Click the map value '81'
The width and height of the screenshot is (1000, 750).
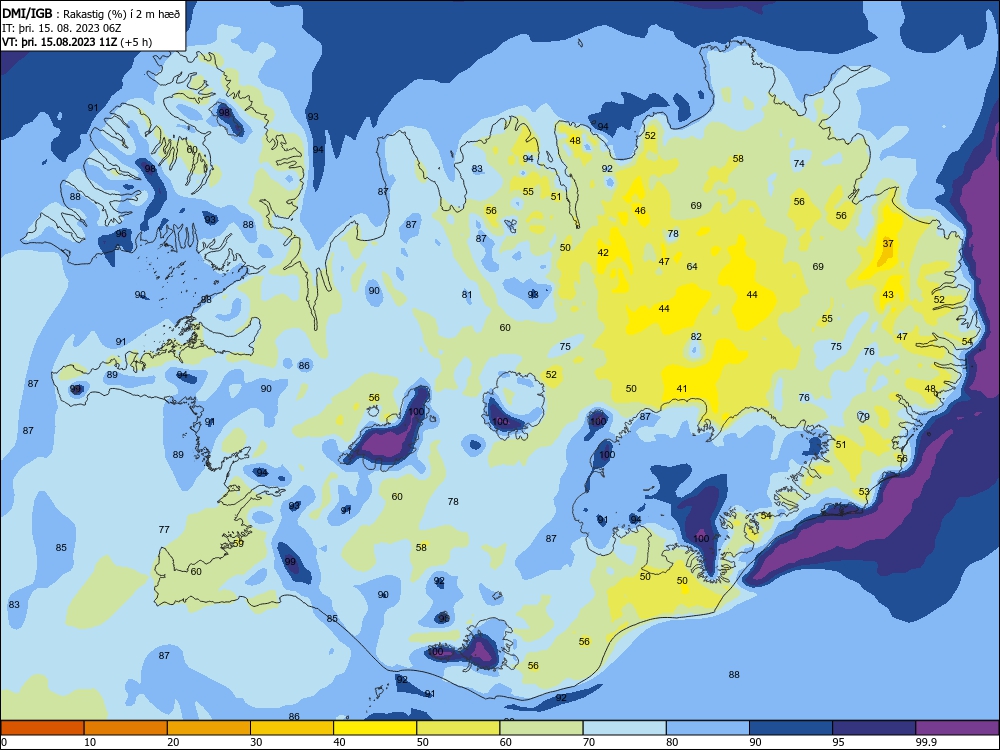pyautogui.click(x=467, y=295)
